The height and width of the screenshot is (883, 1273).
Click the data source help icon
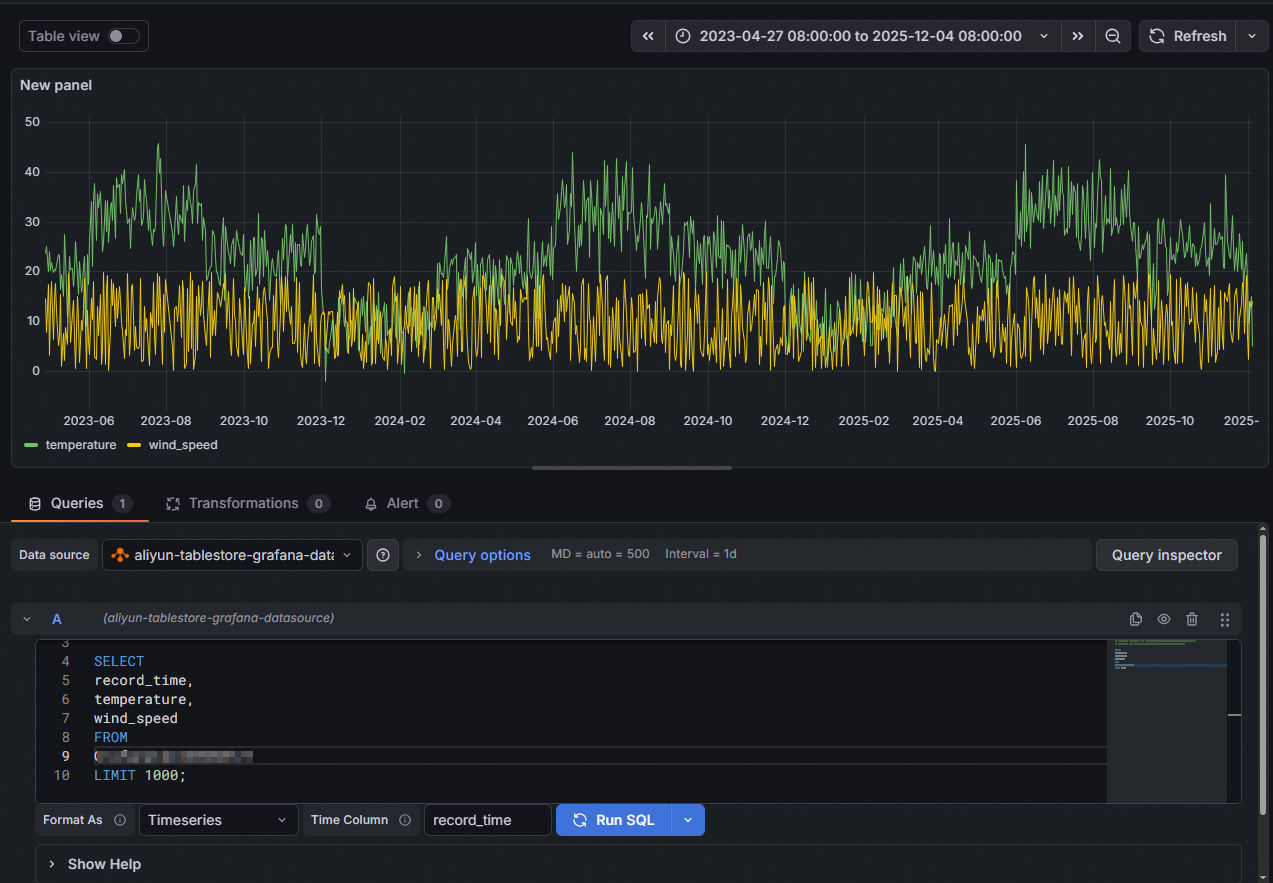383,555
